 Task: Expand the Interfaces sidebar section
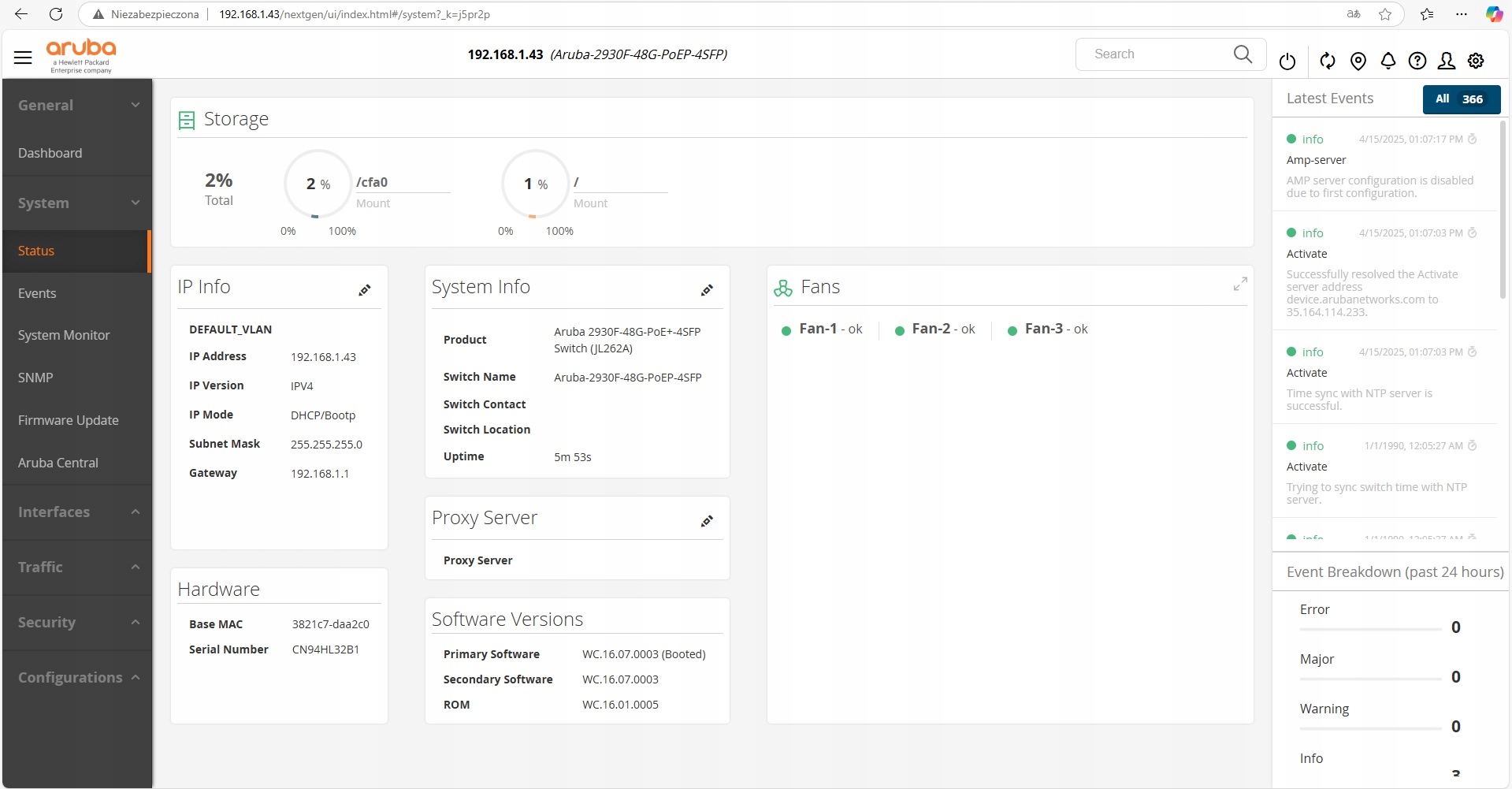pyautogui.click(x=77, y=512)
